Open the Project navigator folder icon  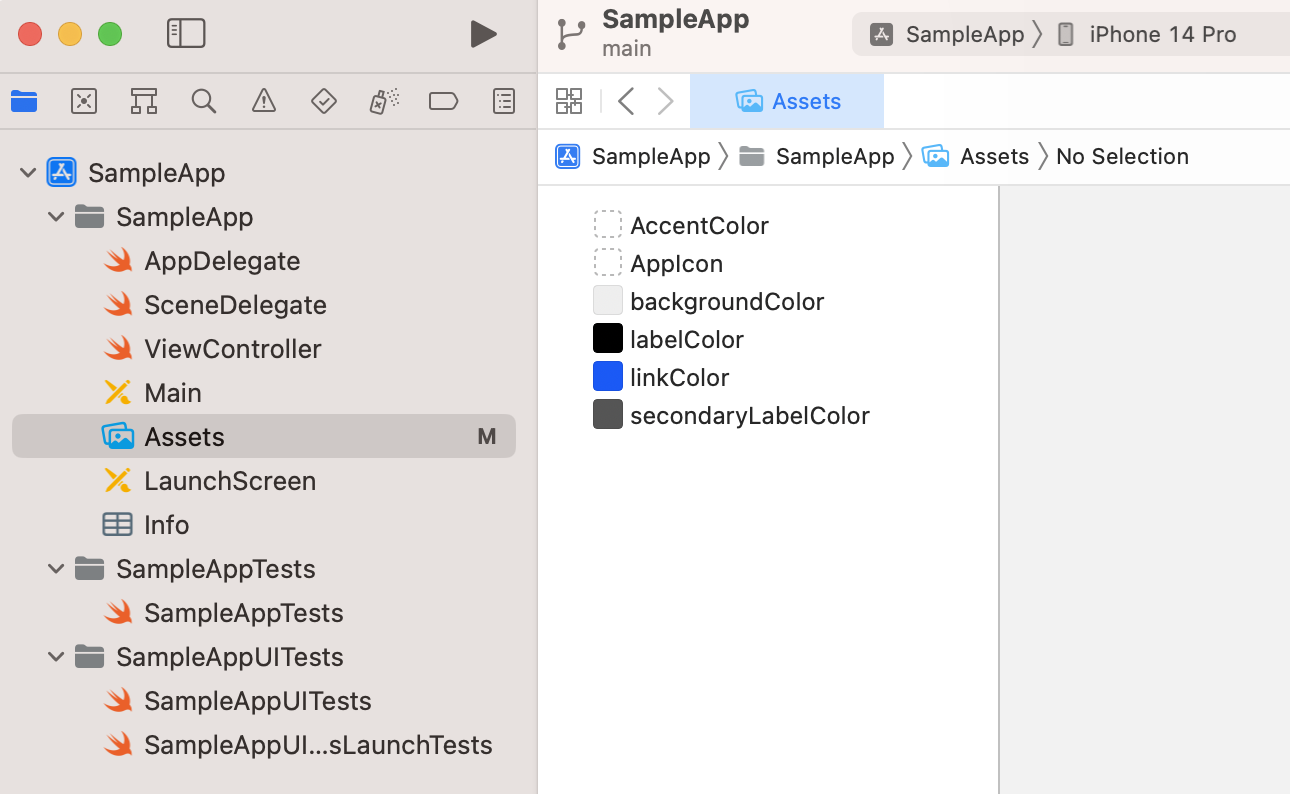24,101
